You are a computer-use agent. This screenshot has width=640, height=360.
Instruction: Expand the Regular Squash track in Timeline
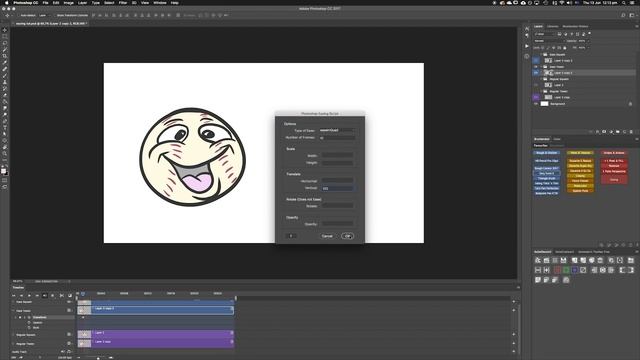click(x=13, y=335)
